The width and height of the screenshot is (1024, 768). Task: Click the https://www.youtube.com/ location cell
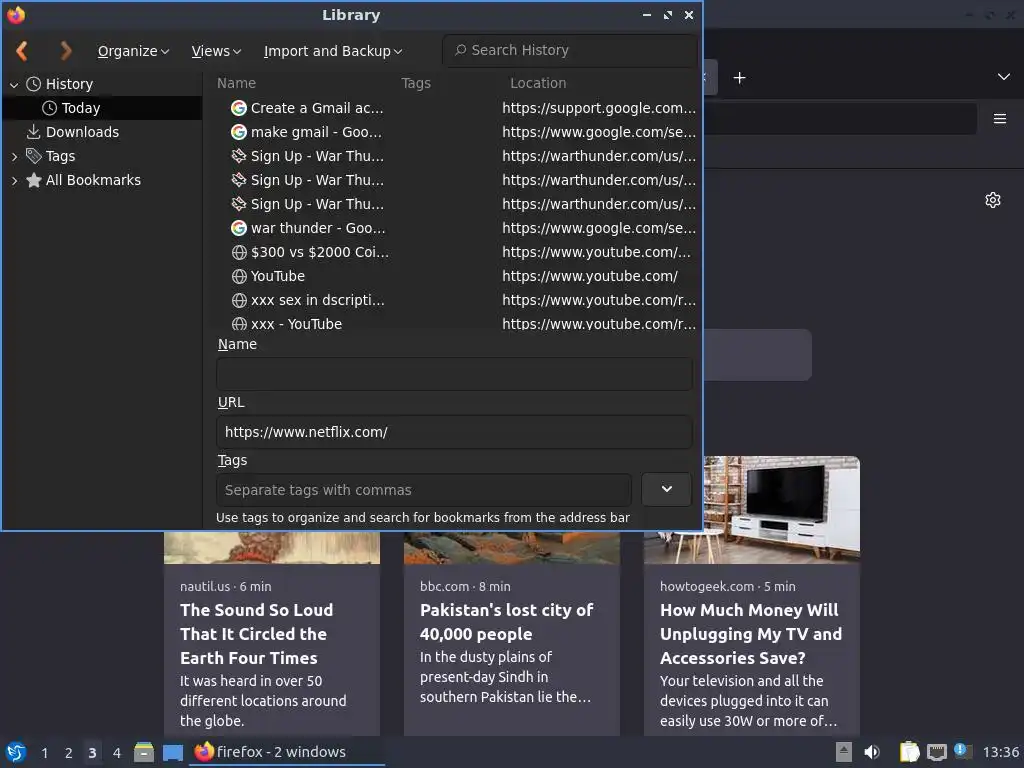click(590, 276)
